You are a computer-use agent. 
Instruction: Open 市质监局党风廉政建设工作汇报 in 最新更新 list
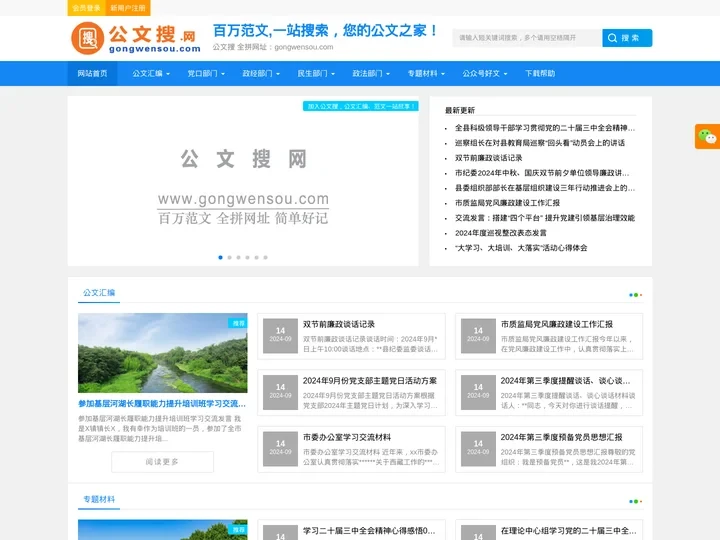507,203
